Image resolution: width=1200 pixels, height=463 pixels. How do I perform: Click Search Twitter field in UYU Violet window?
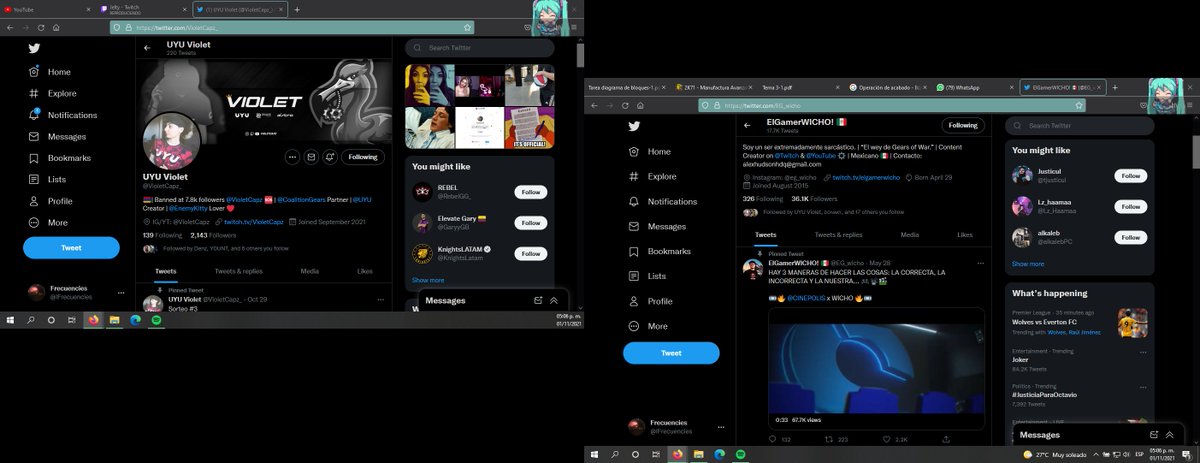click(x=480, y=48)
